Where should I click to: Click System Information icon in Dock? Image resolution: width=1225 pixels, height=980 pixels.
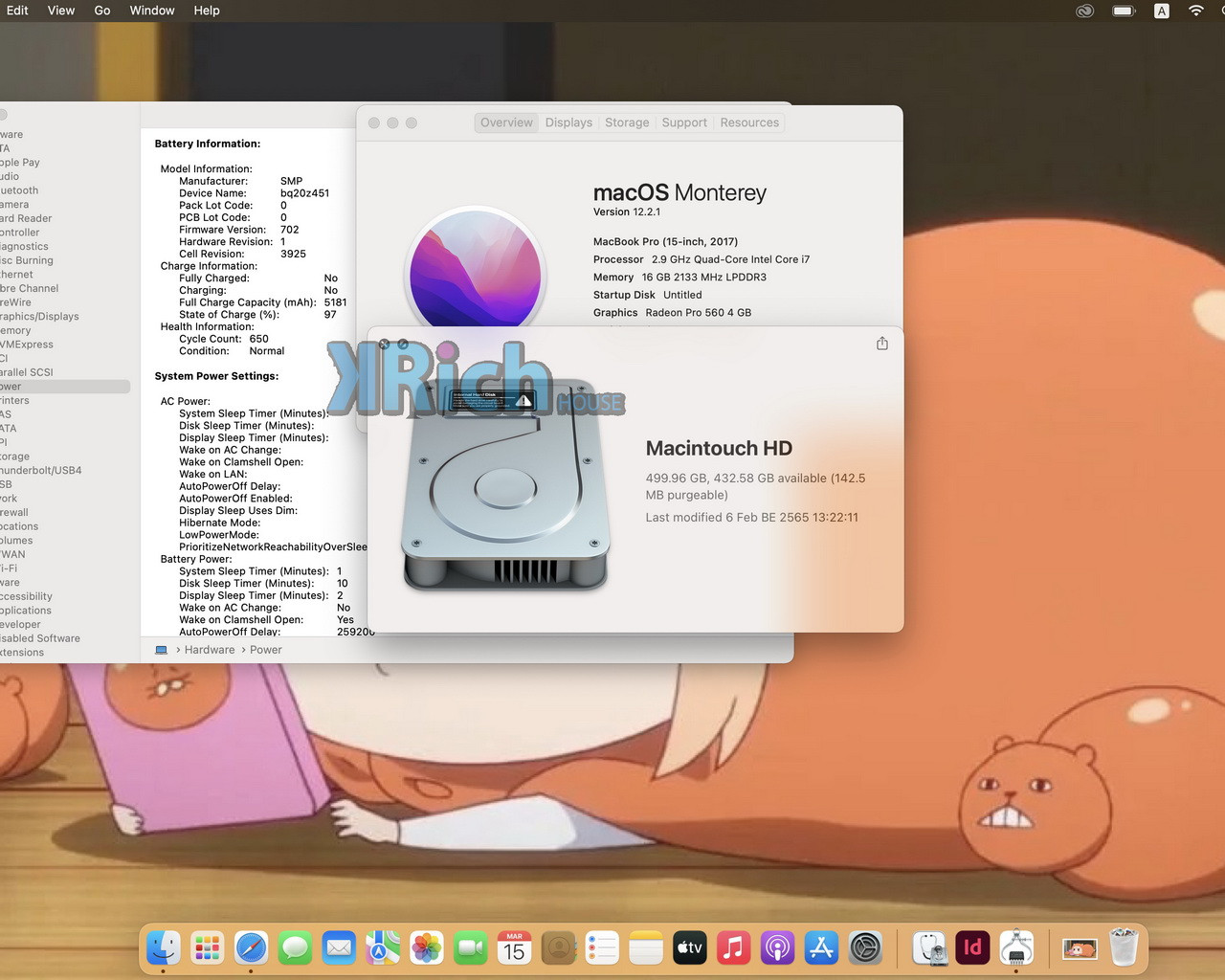(1016, 948)
